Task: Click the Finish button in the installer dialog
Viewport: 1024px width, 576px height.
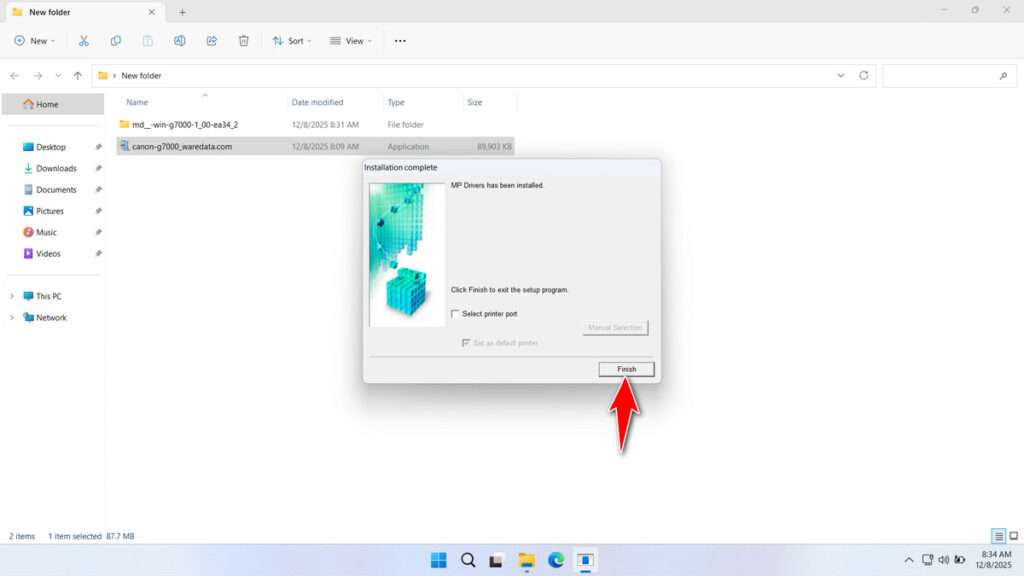Action: point(626,369)
